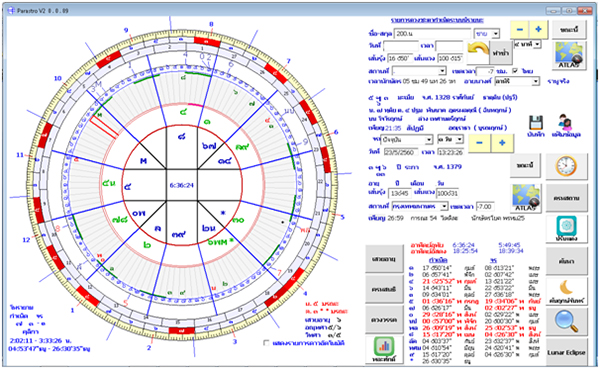The height and width of the screenshot is (369, 600).
Task: Click the yellow undo arrow icon
Action: [x=478, y=51]
